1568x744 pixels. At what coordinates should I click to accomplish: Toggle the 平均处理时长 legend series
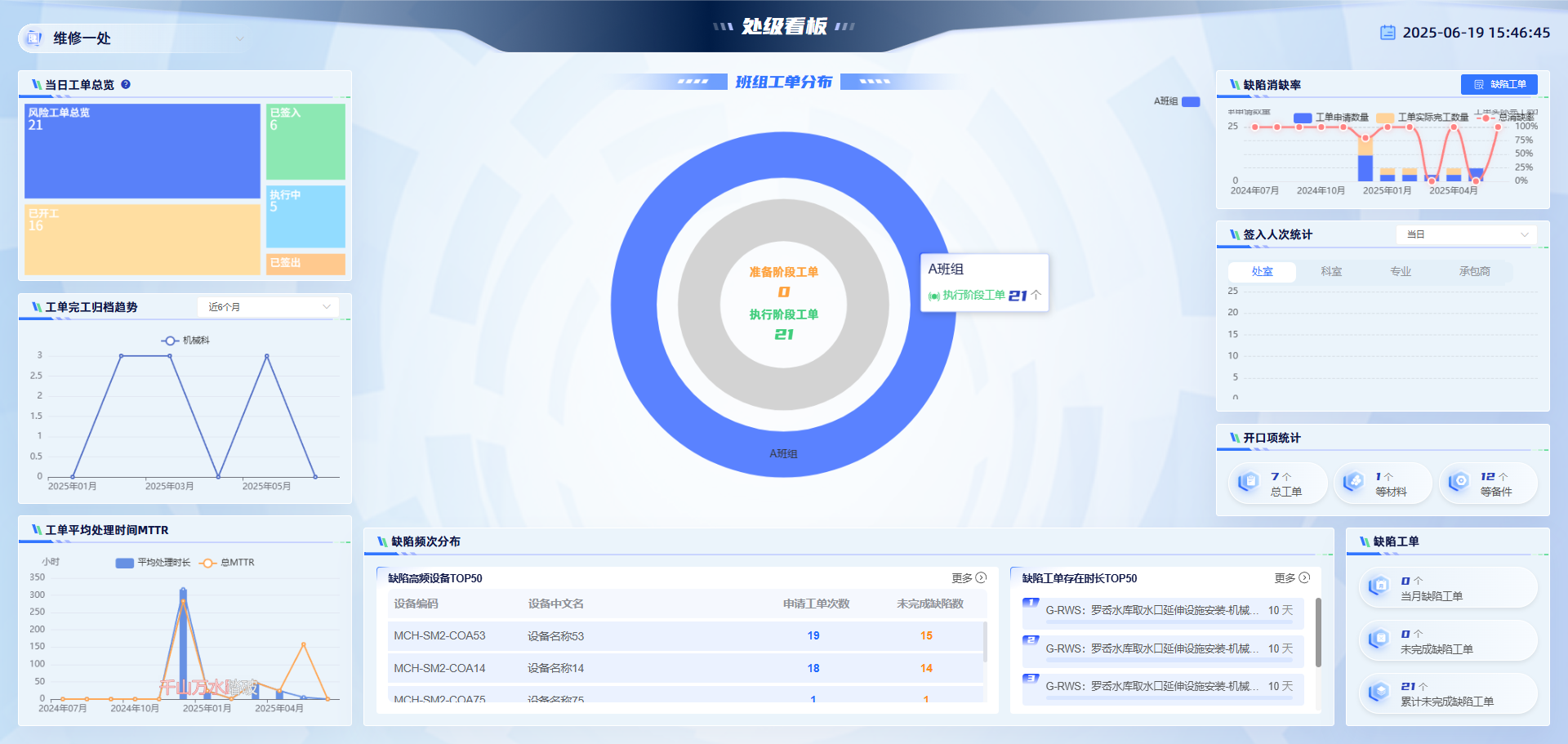(x=153, y=563)
